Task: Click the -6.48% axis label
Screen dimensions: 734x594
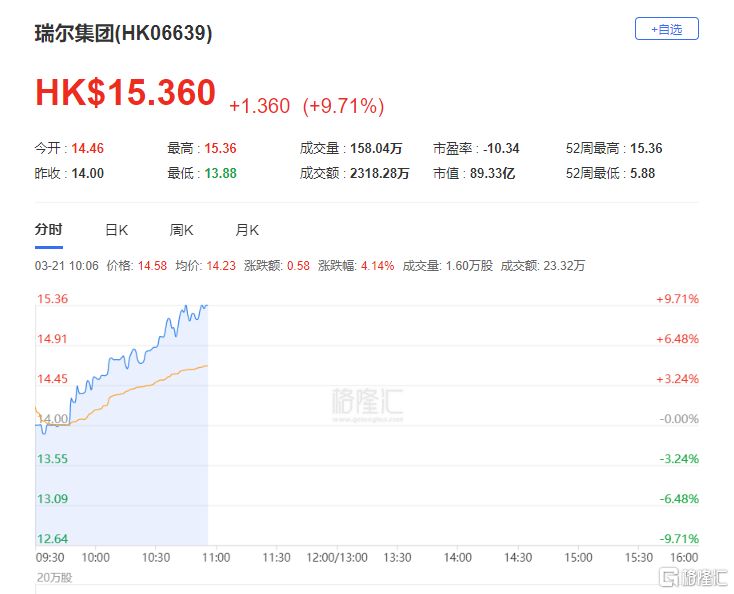Action: click(679, 499)
